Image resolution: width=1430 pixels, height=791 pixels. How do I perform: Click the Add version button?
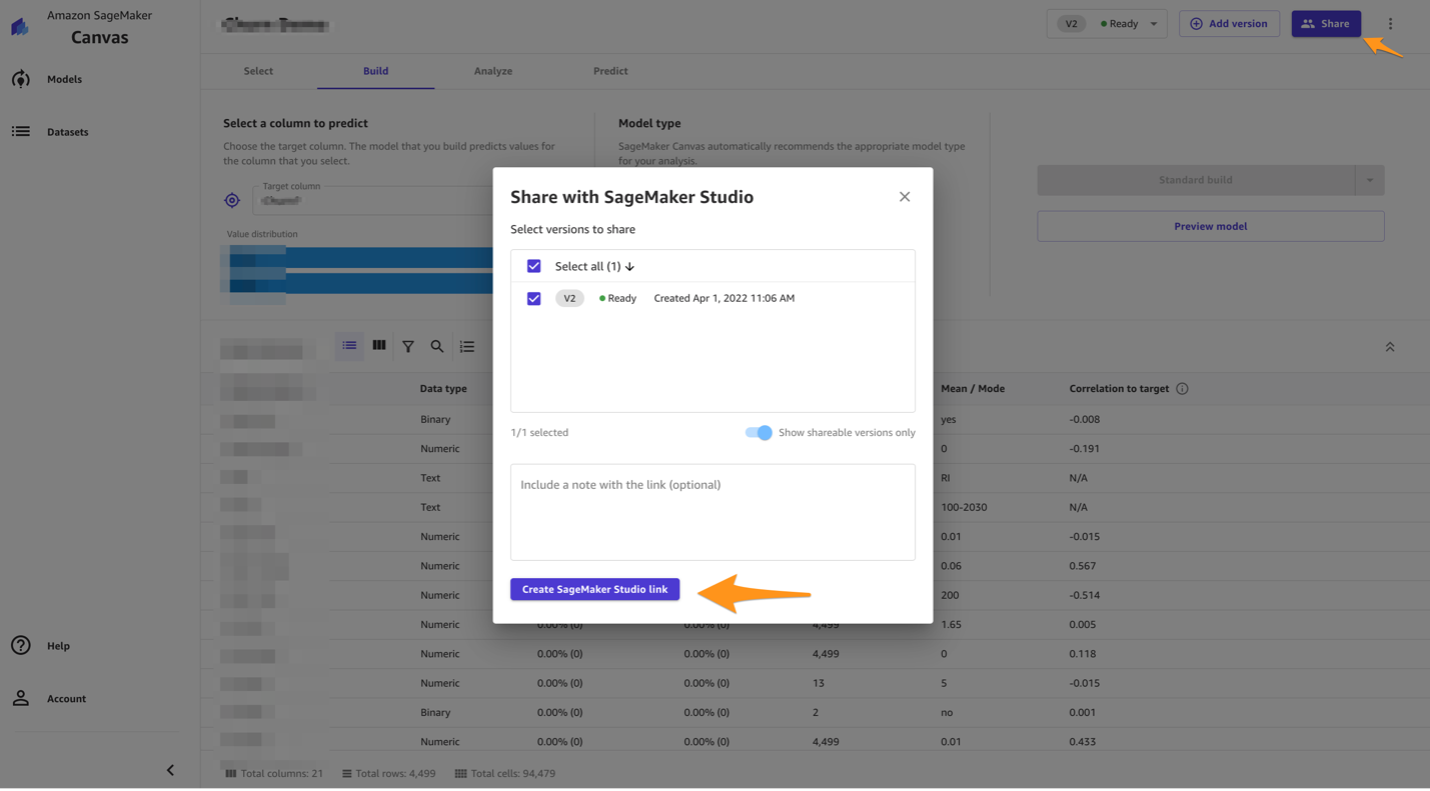(x=1229, y=24)
